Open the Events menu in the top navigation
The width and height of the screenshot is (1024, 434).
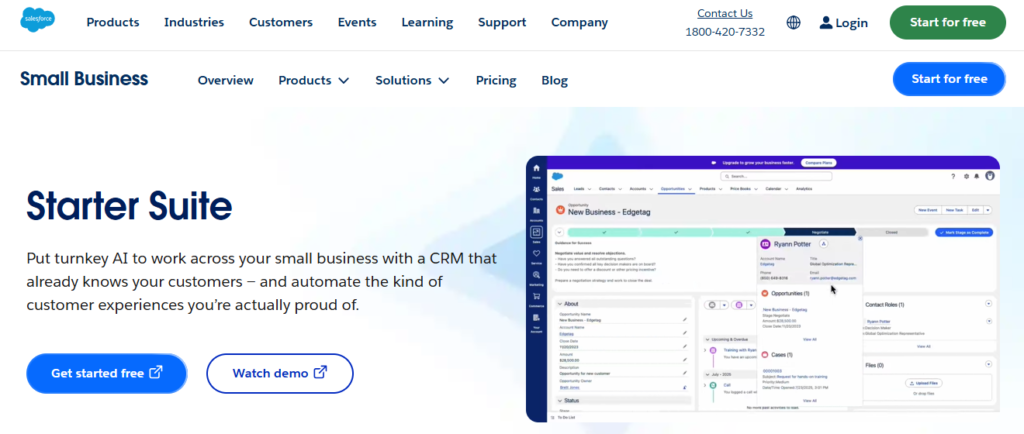point(357,22)
